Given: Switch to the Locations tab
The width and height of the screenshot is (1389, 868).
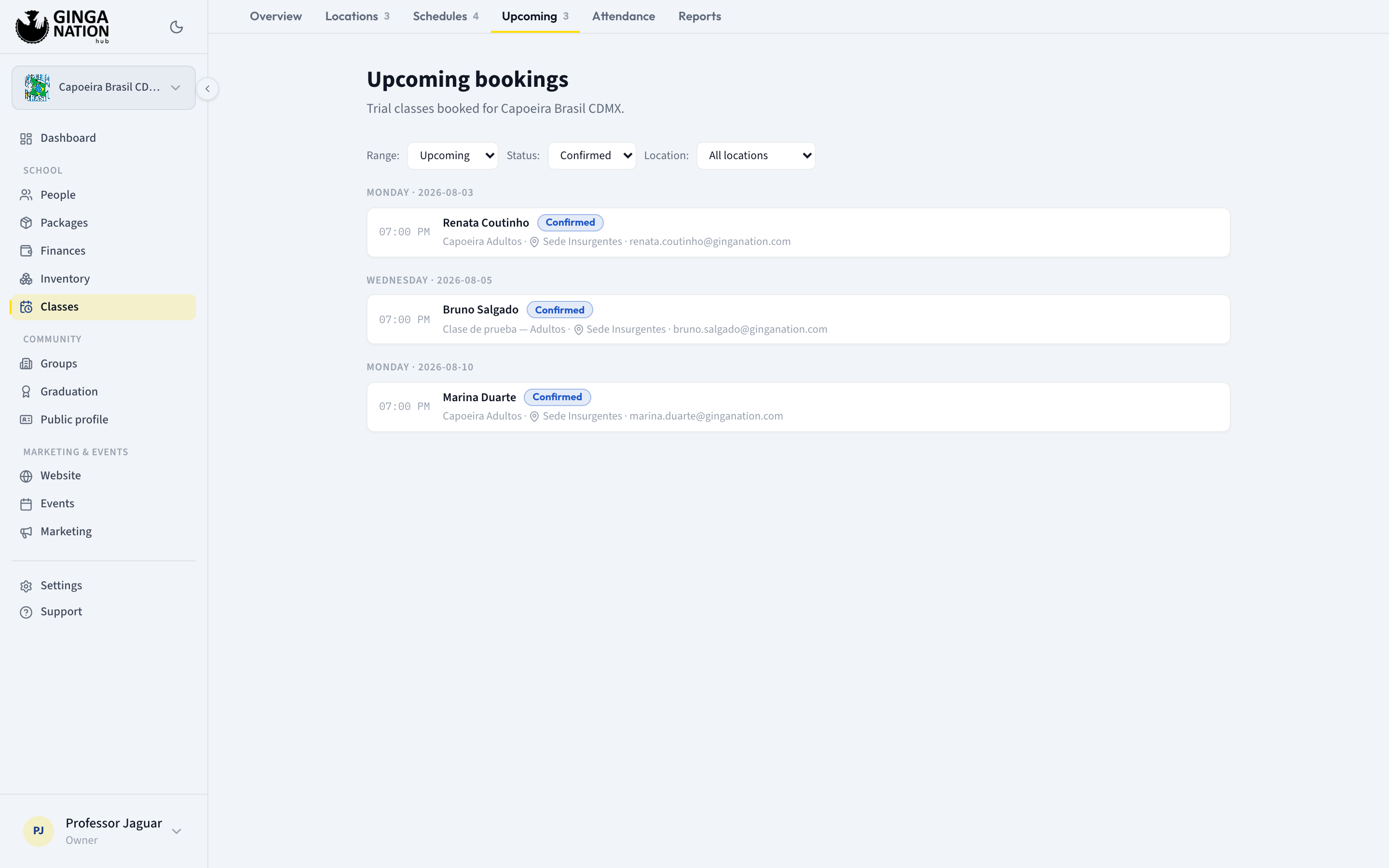Looking at the screenshot, I should (357, 16).
